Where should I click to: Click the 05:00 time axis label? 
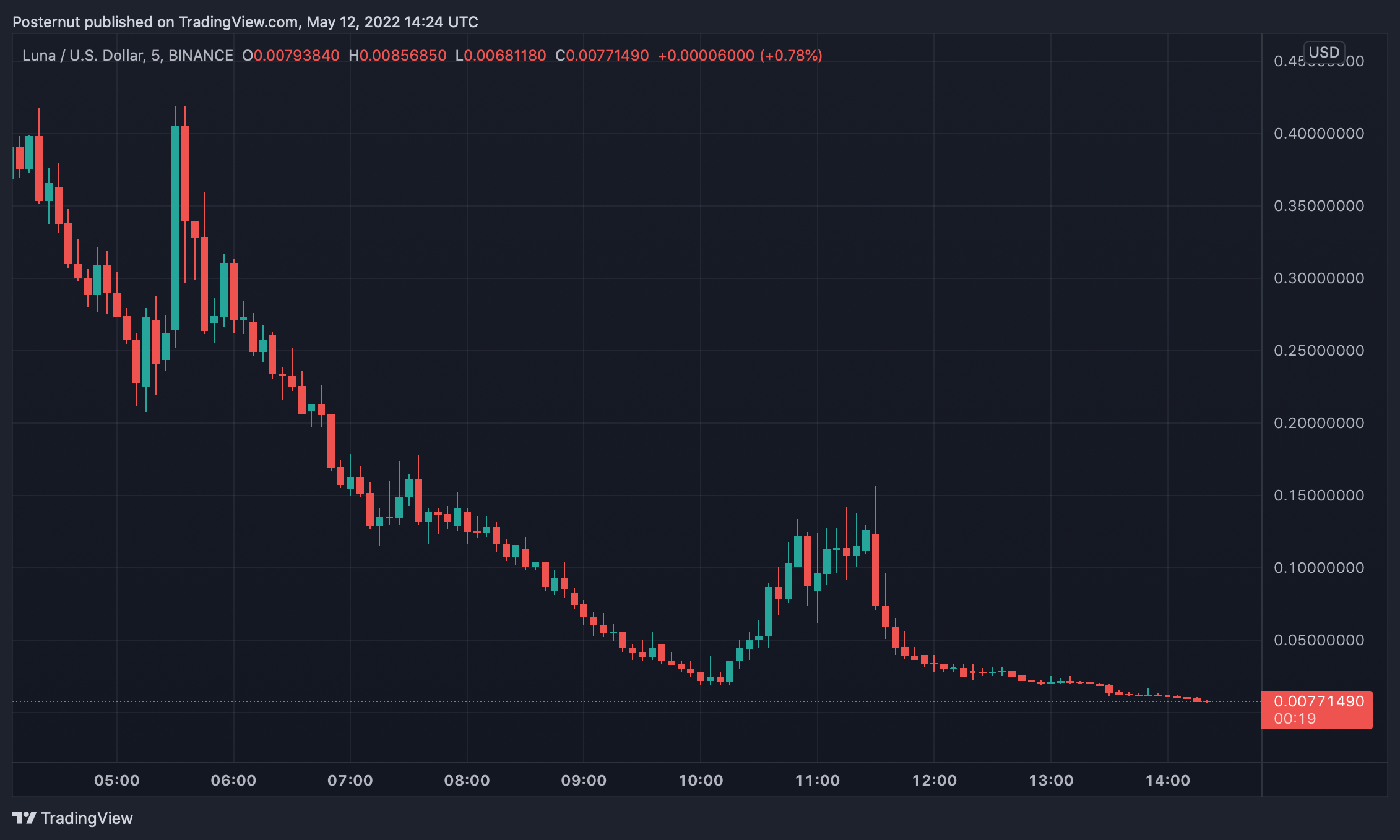[117, 780]
